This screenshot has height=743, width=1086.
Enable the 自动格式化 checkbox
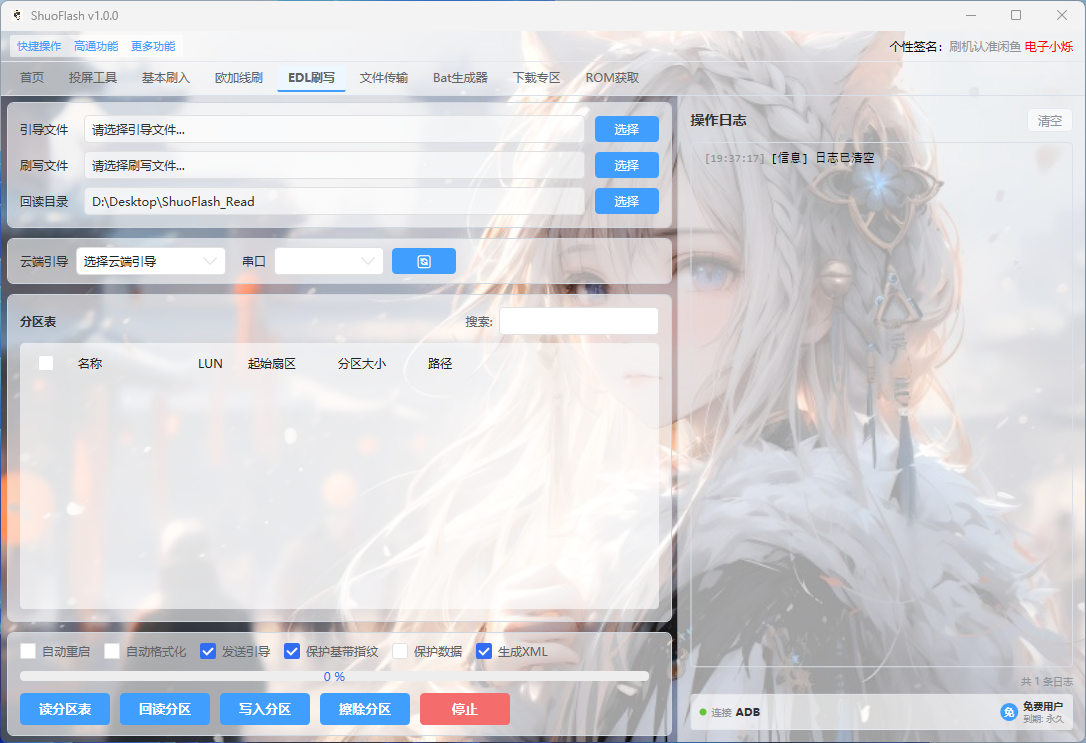click(x=112, y=651)
